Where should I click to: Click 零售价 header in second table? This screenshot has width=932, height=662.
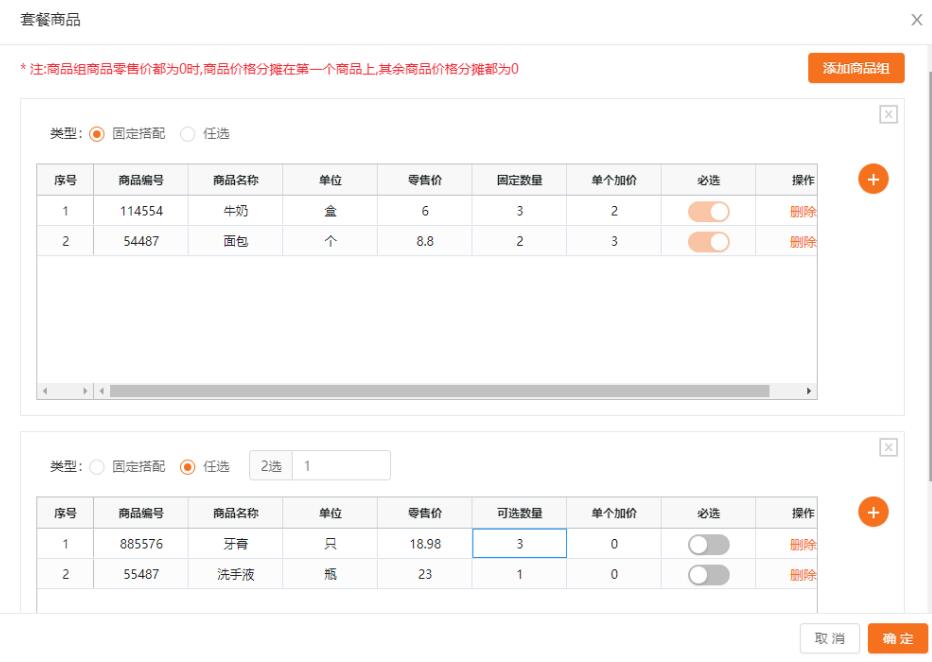click(x=425, y=513)
